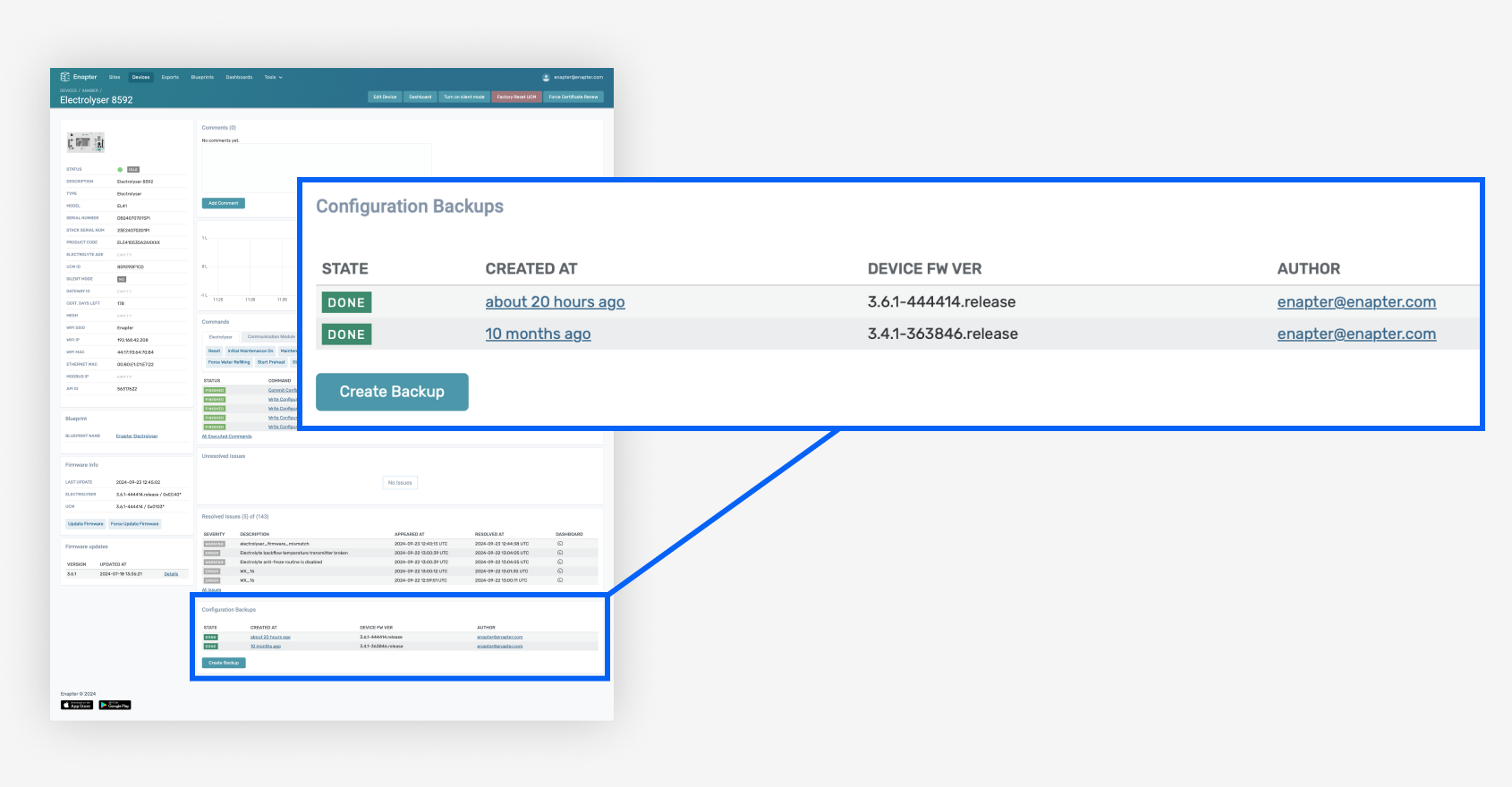The image size is (1512, 787).
Task: Click the large Create Backup button in callout
Action: 392,392
